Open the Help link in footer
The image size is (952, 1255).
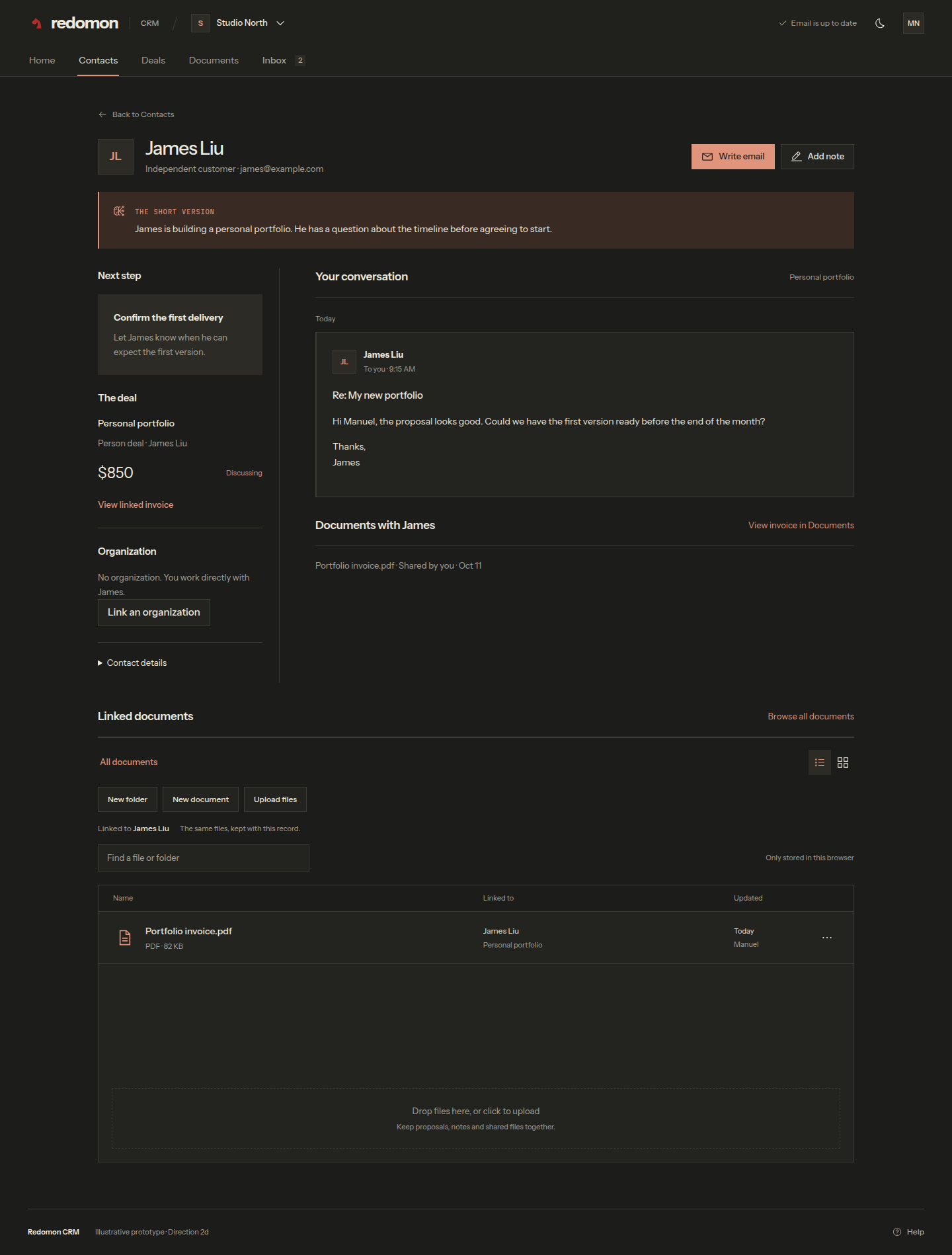pos(908,1232)
